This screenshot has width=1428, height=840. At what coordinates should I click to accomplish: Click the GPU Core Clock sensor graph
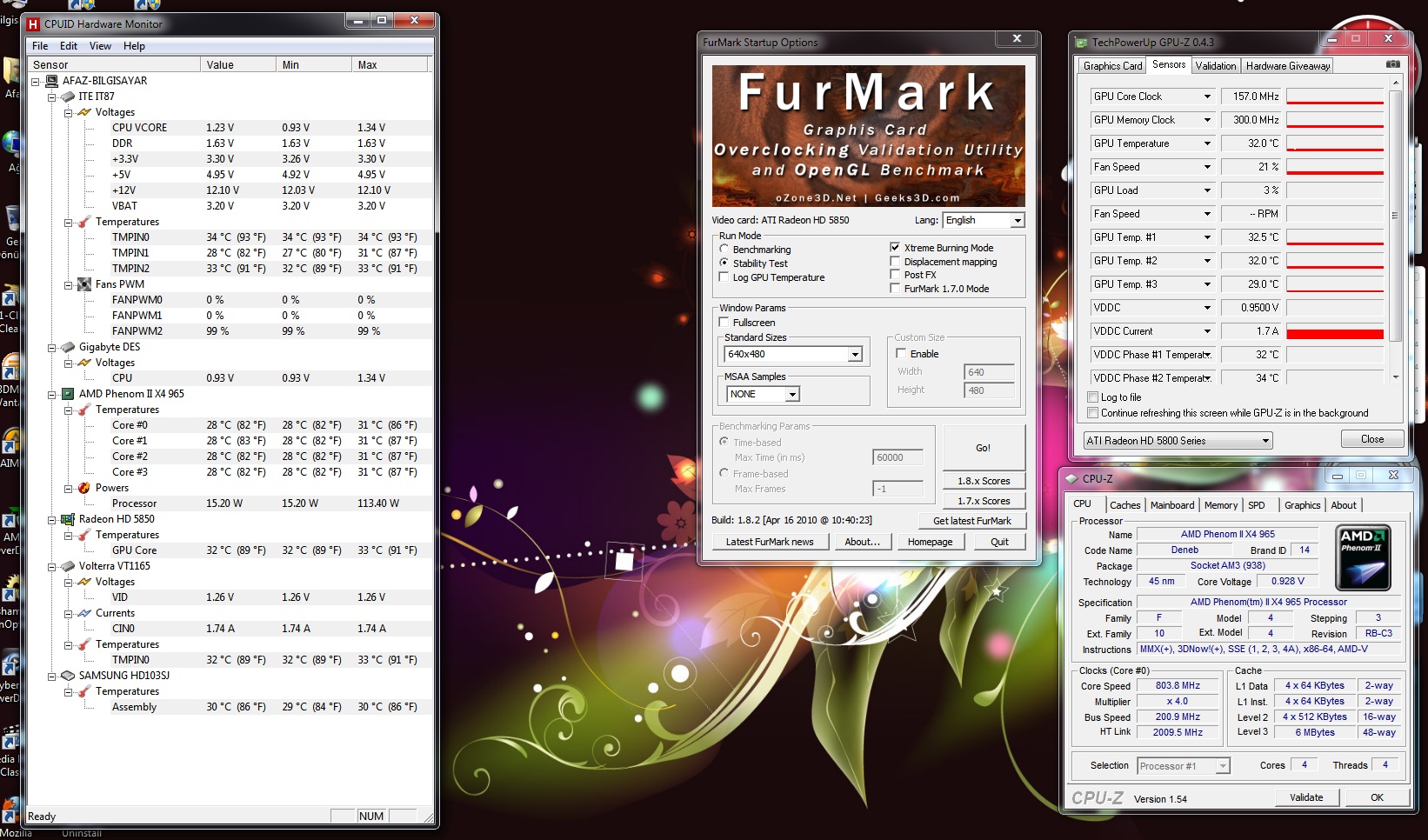click(1335, 97)
